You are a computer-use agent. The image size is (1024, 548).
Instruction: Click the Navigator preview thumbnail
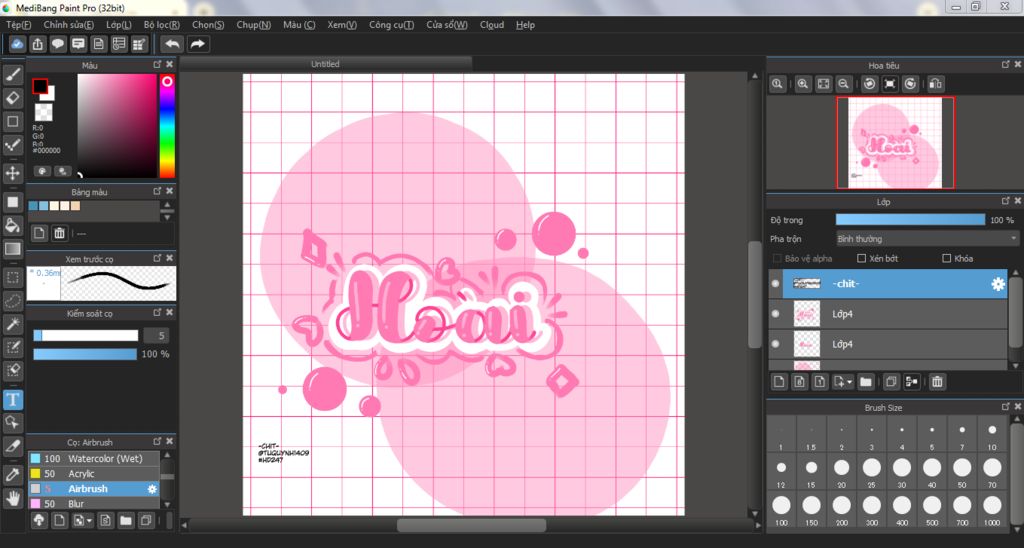pyautogui.click(x=895, y=143)
